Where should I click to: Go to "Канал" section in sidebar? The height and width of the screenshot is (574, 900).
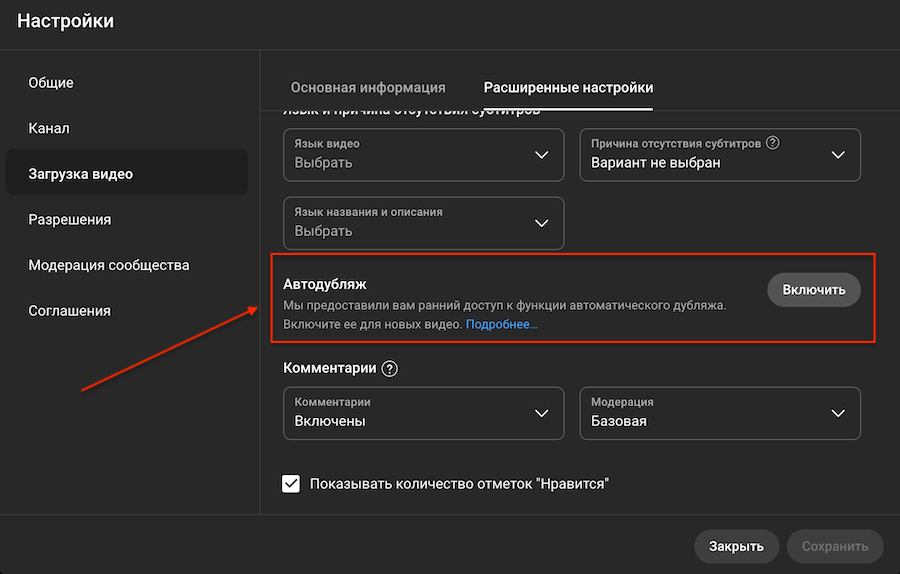49,128
